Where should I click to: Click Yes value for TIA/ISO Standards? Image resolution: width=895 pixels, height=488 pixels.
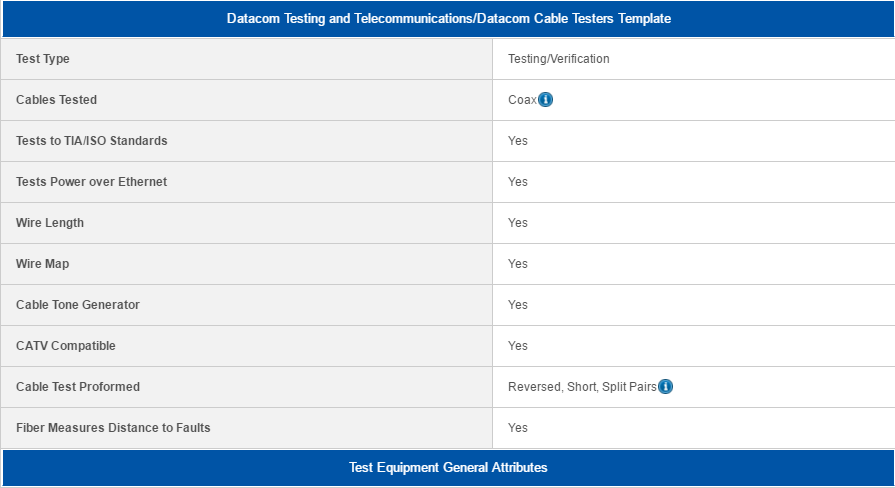pyautogui.click(x=518, y=141)
